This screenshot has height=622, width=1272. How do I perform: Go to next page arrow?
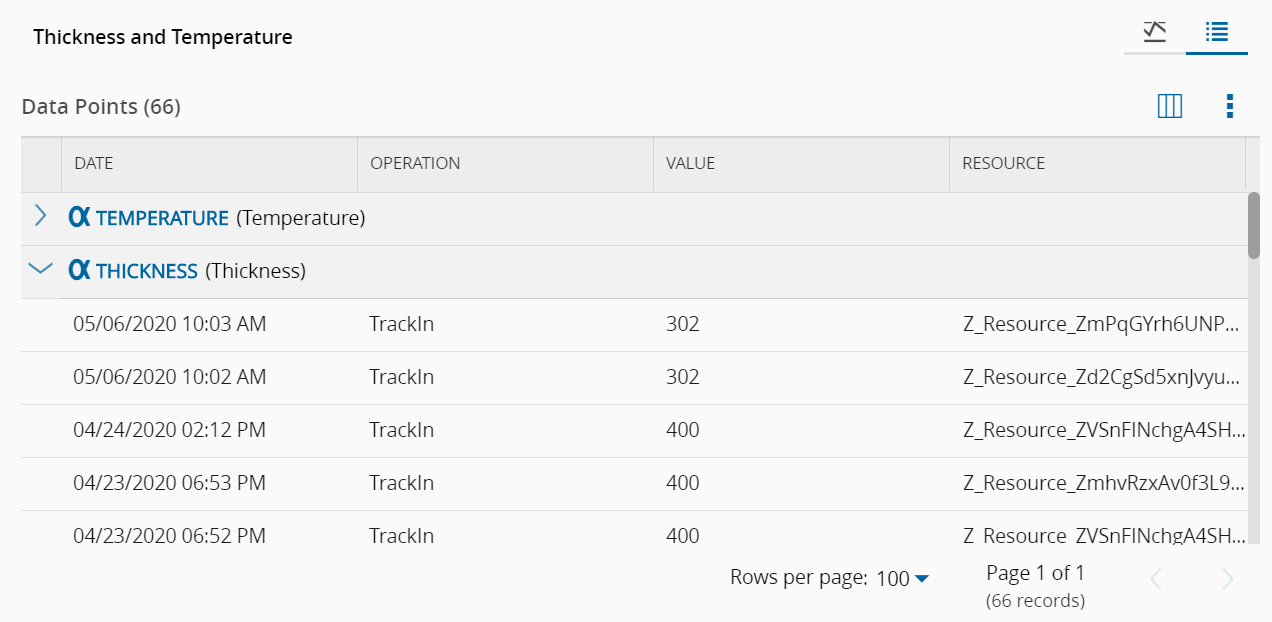point(1228,579)
